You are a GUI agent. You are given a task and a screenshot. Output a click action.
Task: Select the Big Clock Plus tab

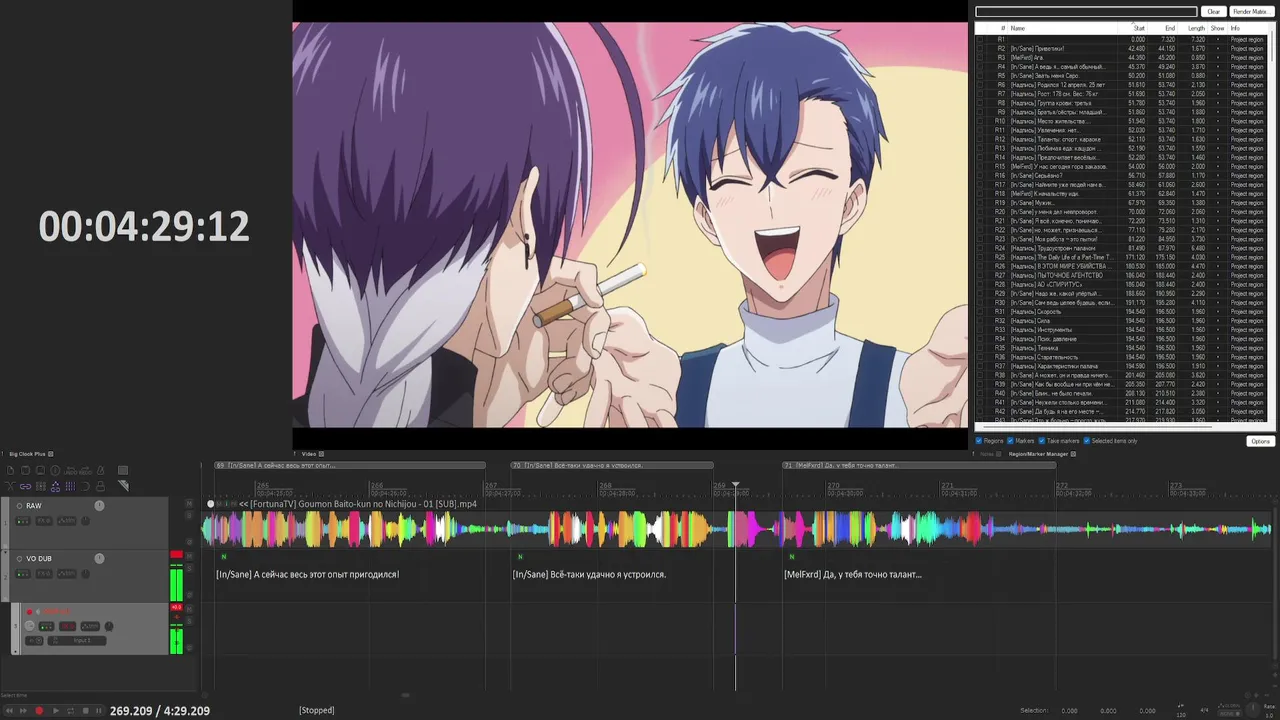pos(28,454)
